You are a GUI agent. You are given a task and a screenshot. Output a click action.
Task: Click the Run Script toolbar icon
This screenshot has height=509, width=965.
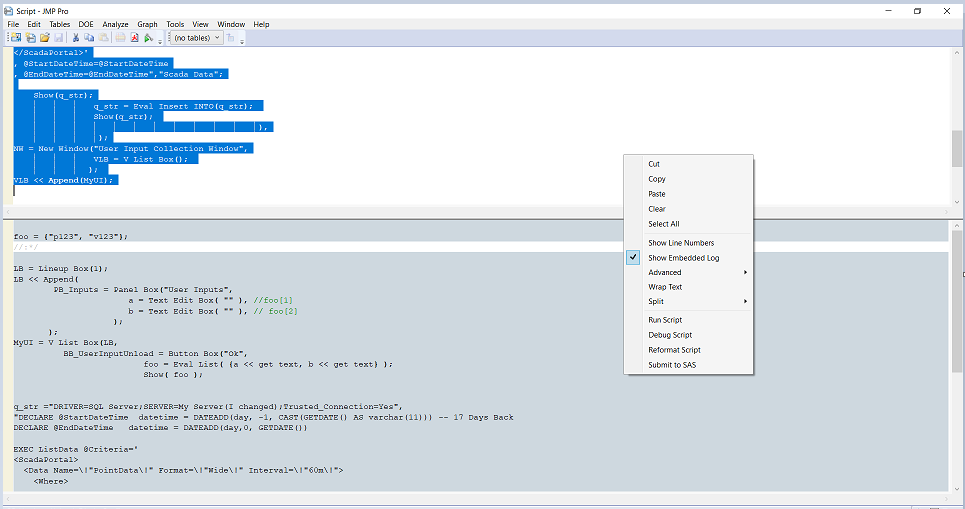coord(148,38)
